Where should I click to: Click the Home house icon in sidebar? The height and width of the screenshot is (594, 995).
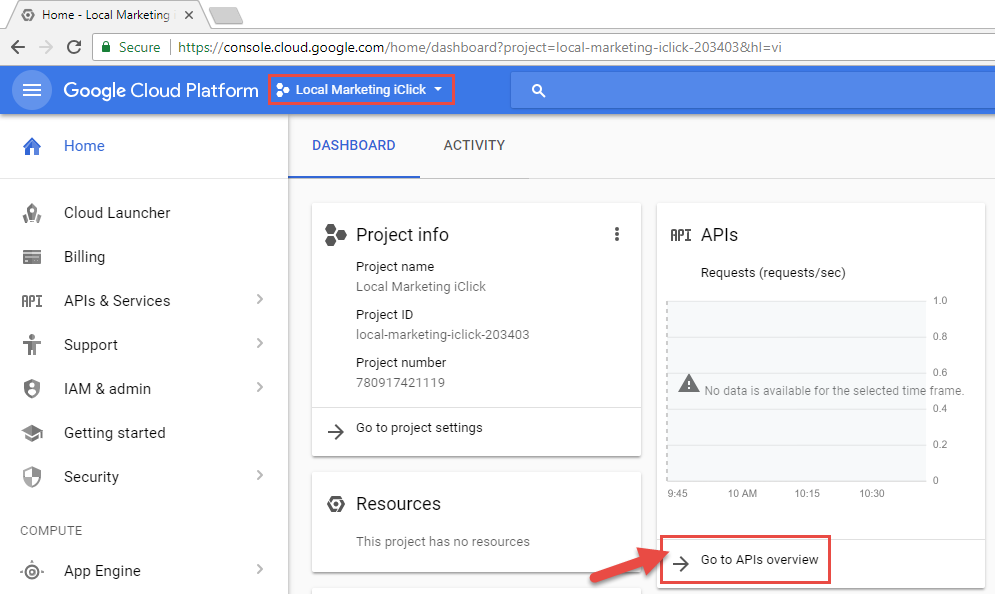[x=32, y=146]
